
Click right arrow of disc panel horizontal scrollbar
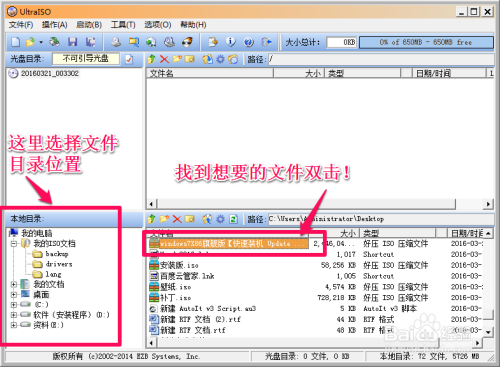[488, 204]
